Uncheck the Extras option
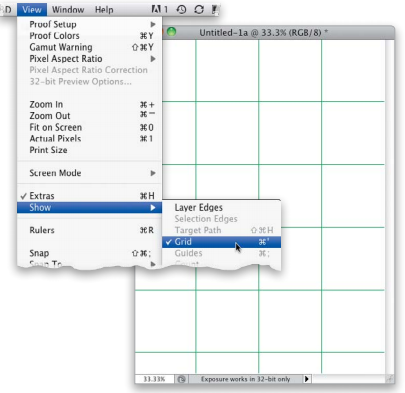Viewport: 405px width, 393px height. pos(89,196)
